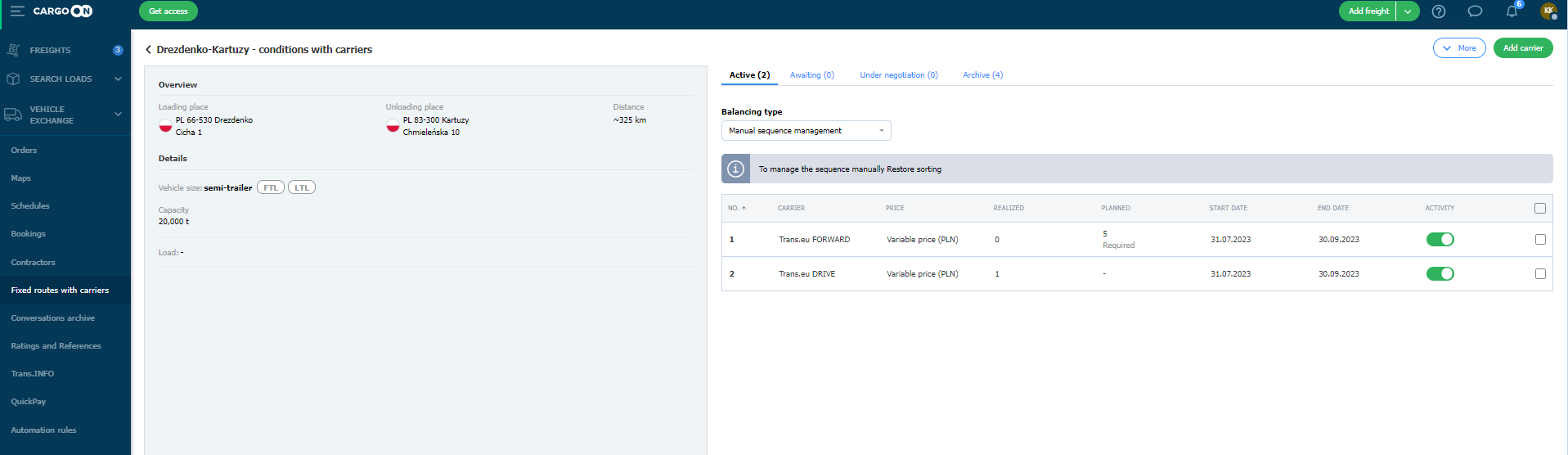The image size is (1568, 455).
Task: Click the FTL tag
Action: (x=271, y=187)
